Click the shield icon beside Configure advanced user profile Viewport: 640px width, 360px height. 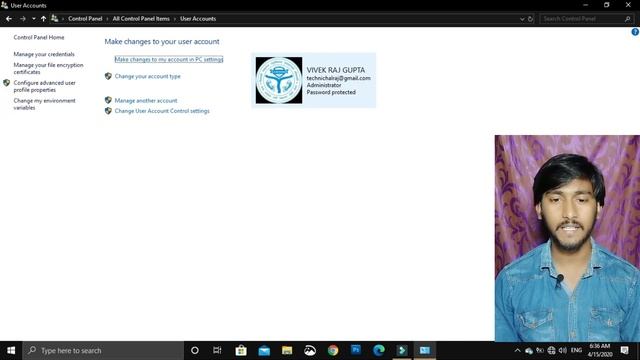(7, 83)
